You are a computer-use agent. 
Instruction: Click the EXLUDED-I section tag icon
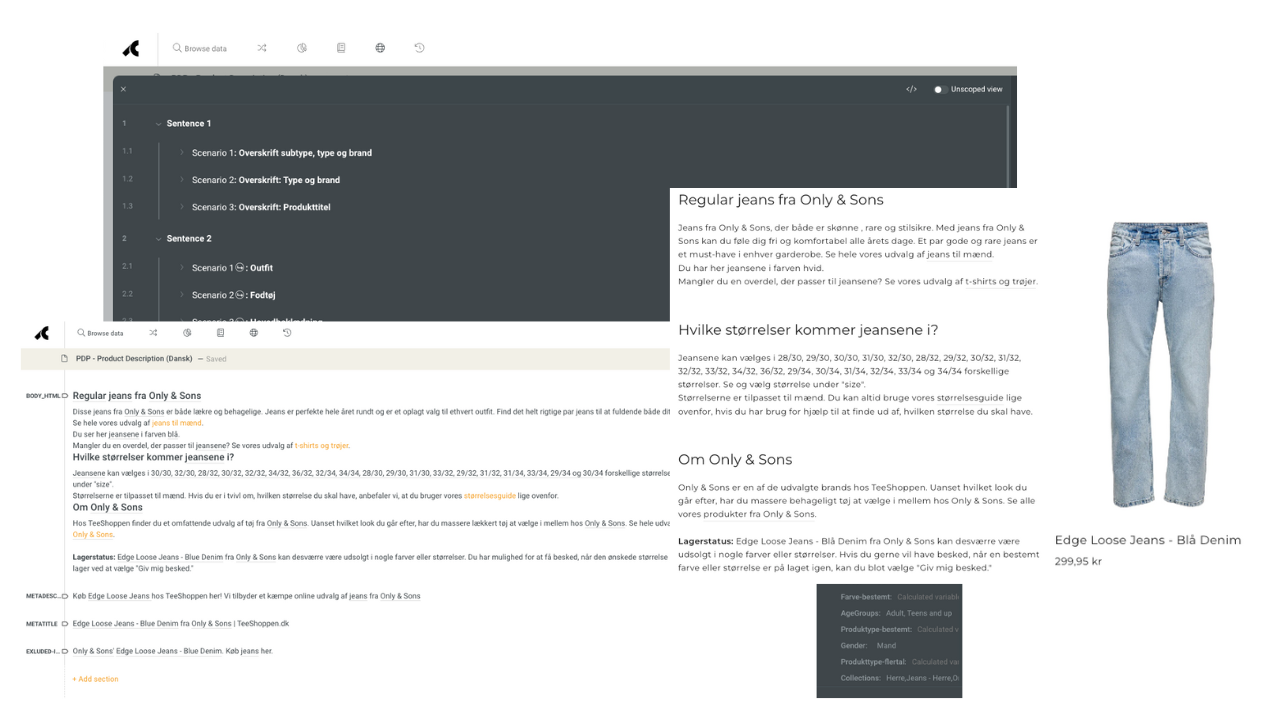point(65,651)
